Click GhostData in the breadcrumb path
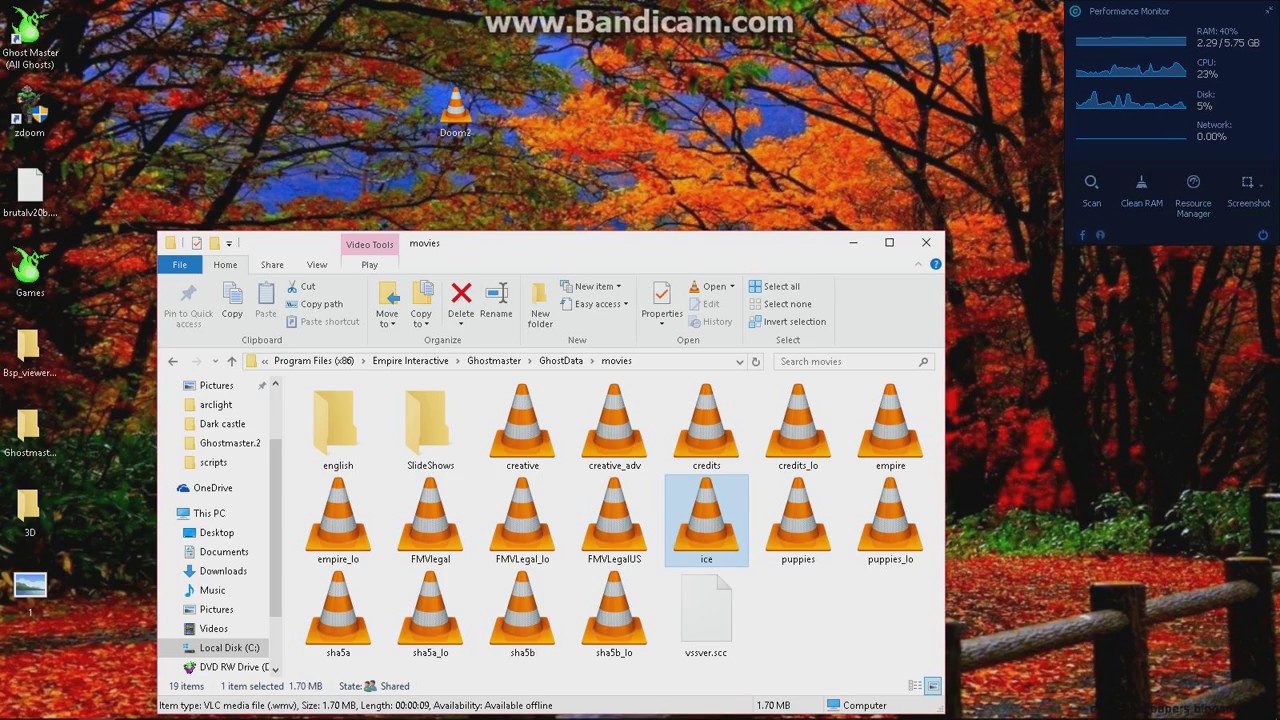 pos(561,361)
